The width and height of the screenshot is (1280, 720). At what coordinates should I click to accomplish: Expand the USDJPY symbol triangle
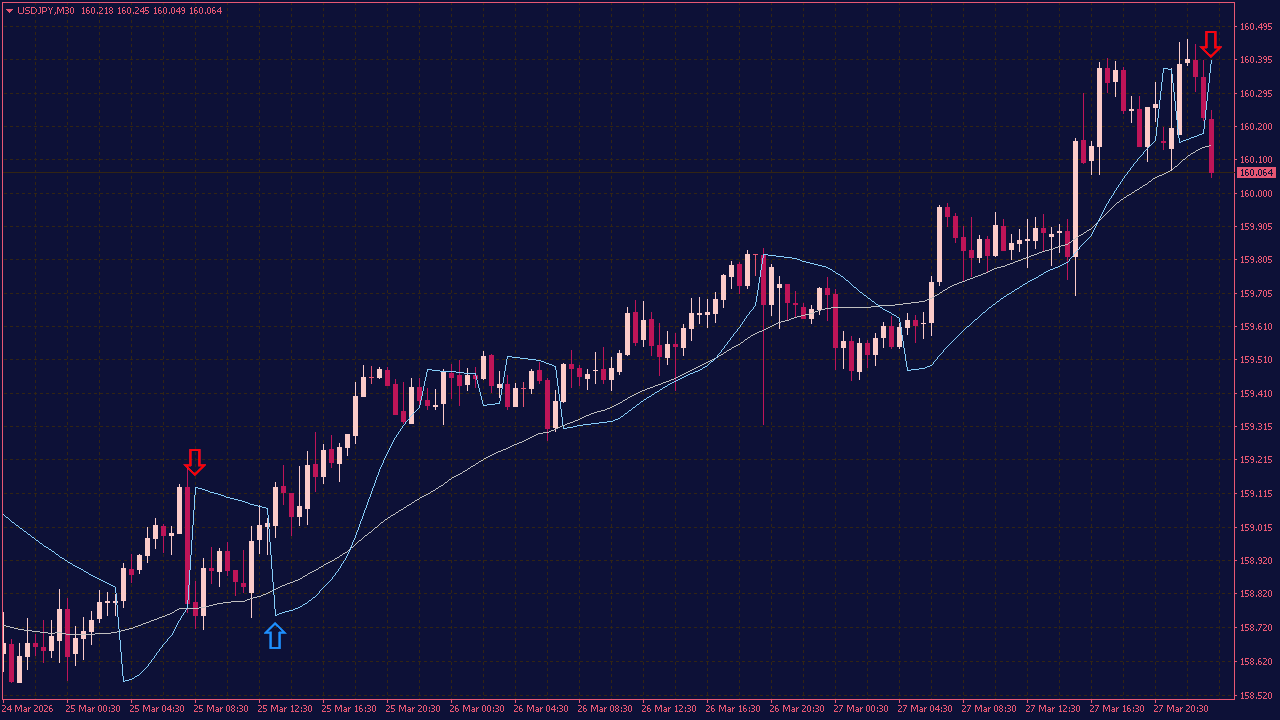click(10, 12)
